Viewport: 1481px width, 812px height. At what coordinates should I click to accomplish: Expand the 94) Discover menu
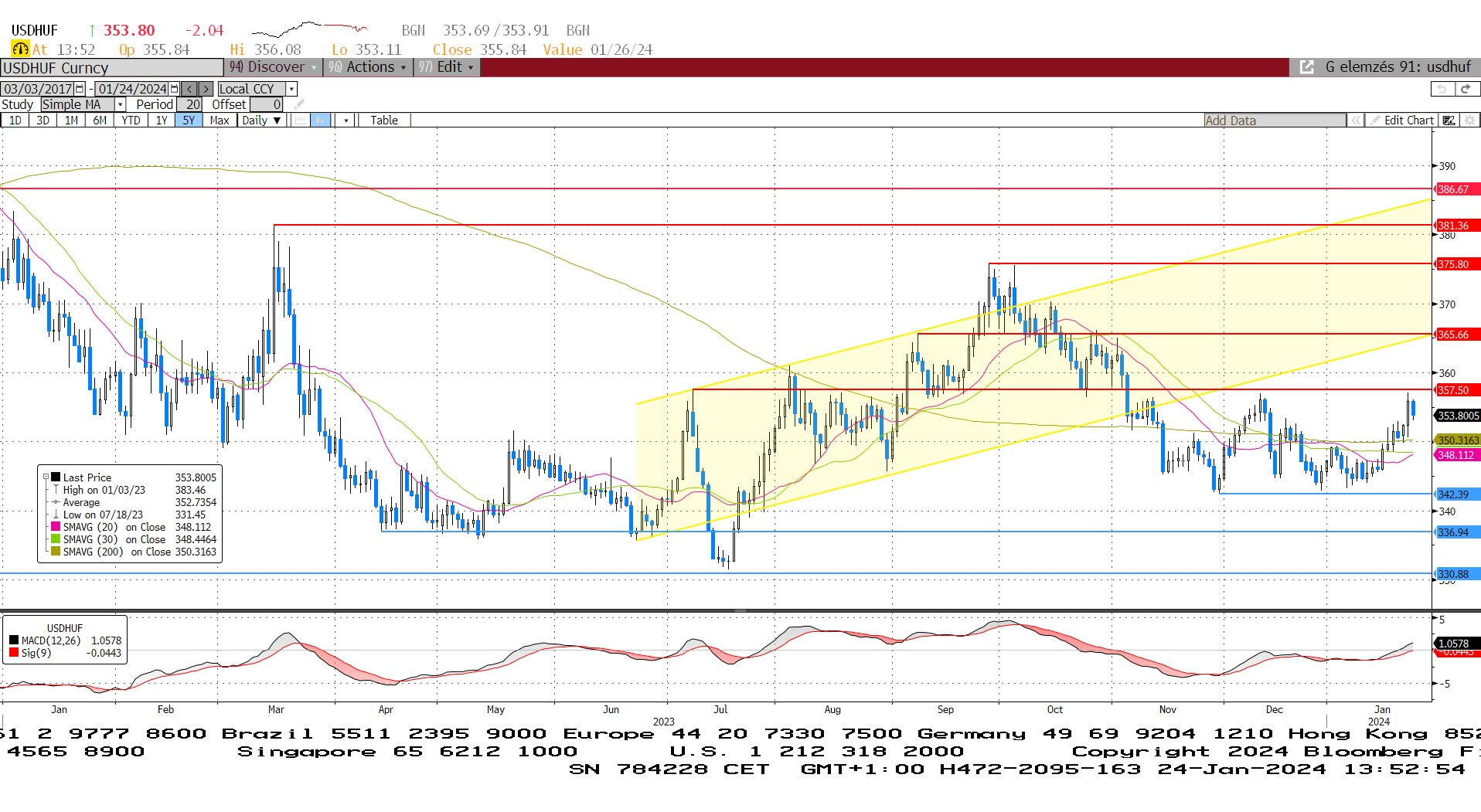pyautogui.click(x=273, y=67)
